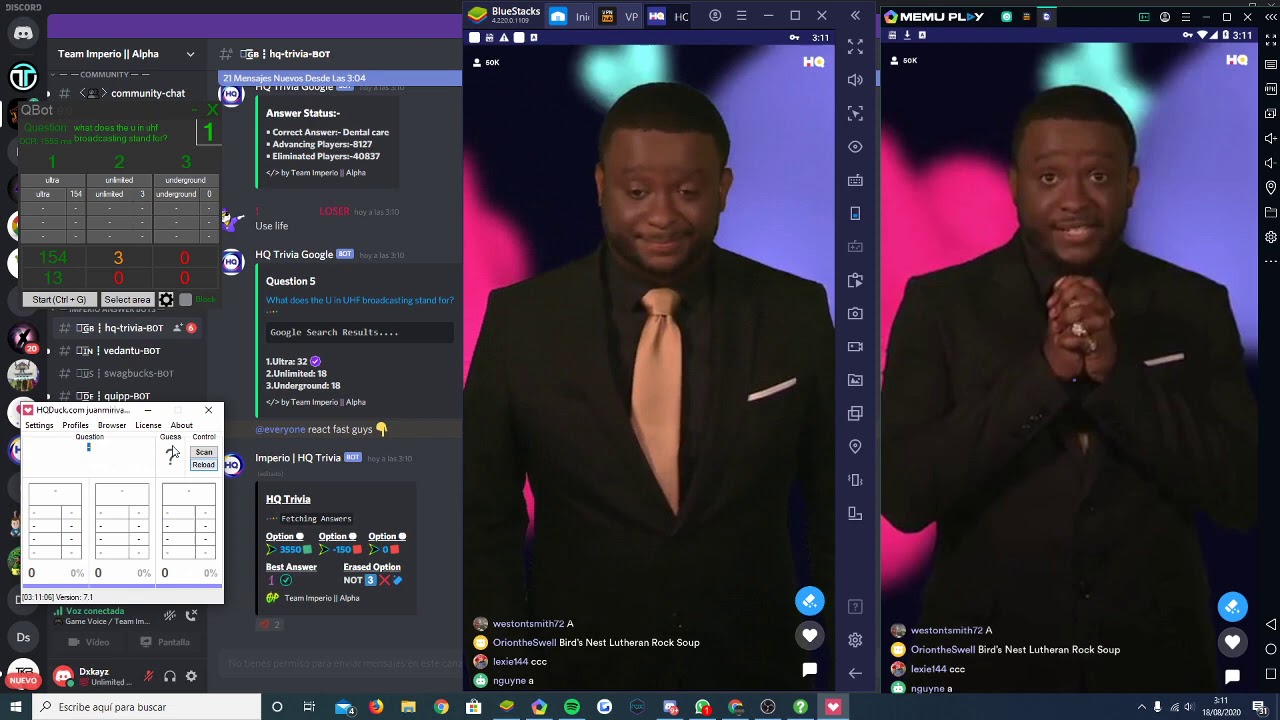Tap blue eraser icon in BlueStacks HQ
Image resolution: width=1280 pixels, height=720 pixels.
coord(810,601)
